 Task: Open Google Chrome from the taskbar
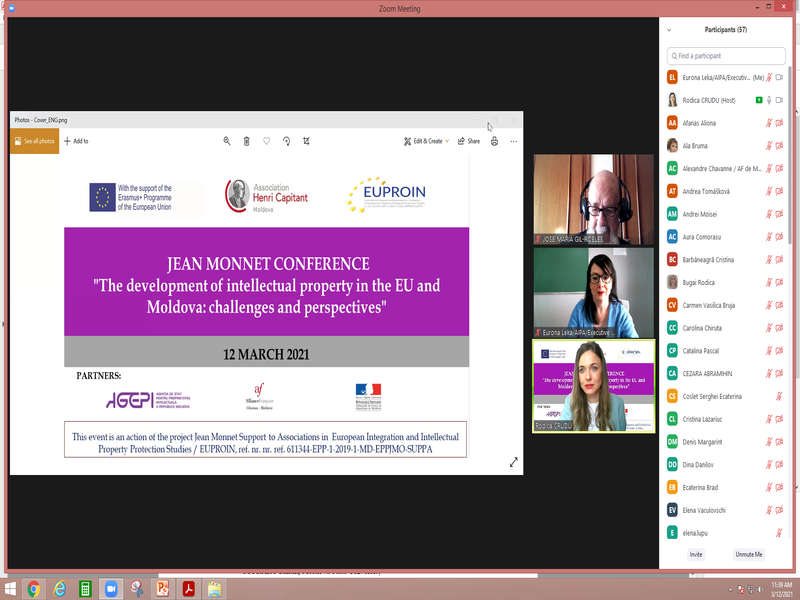pos(34,588)
